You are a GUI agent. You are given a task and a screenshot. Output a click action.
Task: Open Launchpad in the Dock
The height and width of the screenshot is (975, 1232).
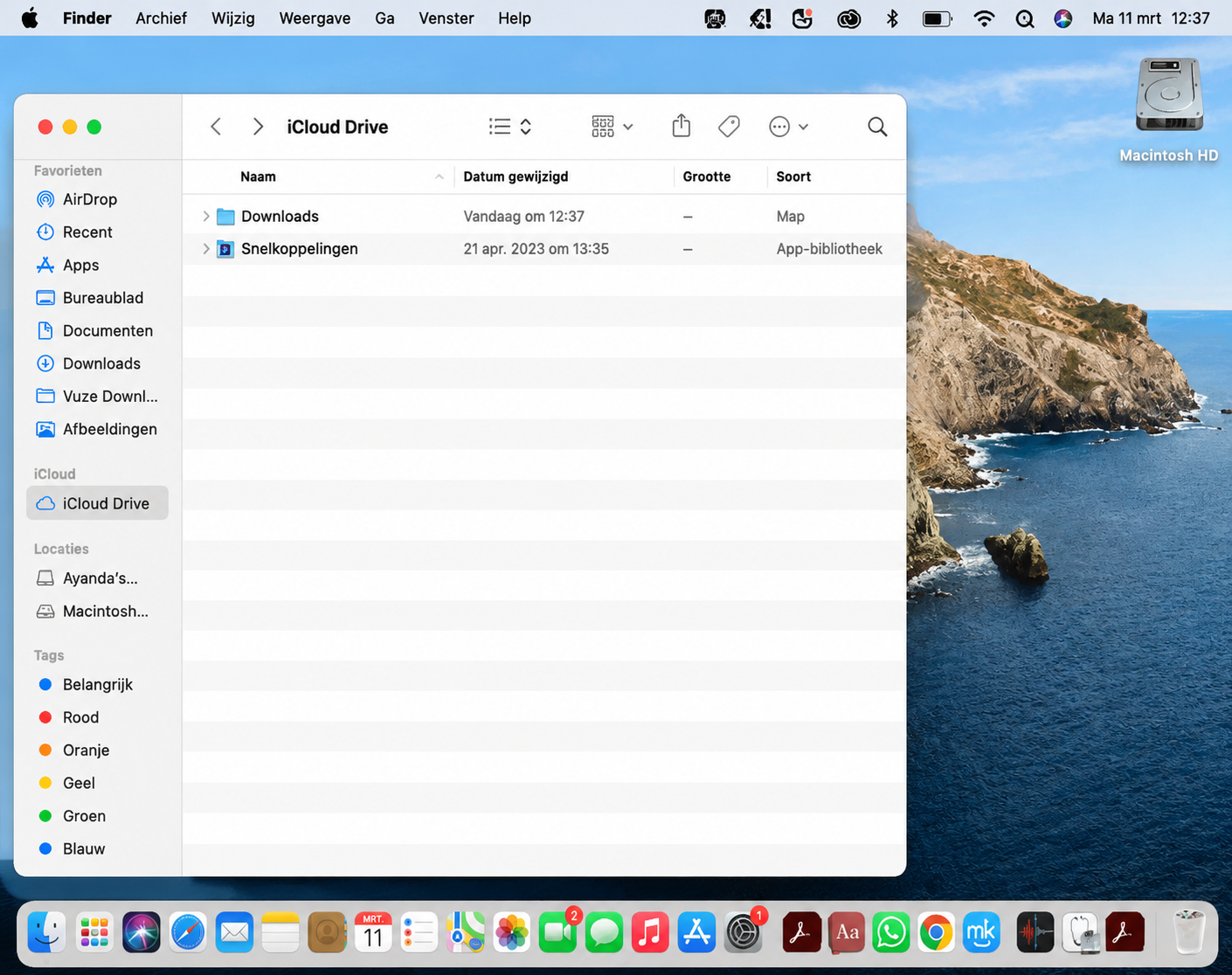[x=94, y=933]
